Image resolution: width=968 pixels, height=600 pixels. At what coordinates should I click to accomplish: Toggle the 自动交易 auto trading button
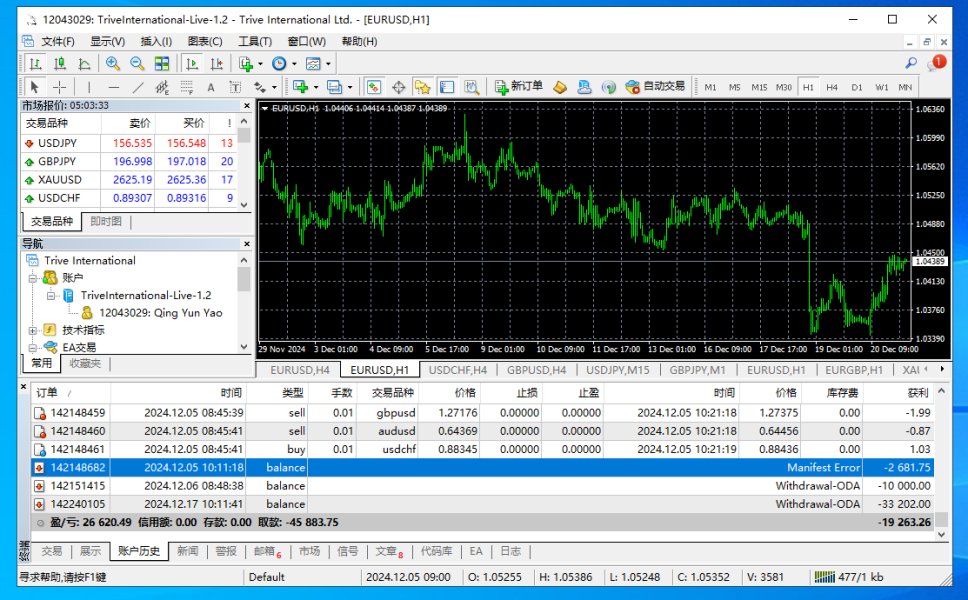(x=655, y=87)
